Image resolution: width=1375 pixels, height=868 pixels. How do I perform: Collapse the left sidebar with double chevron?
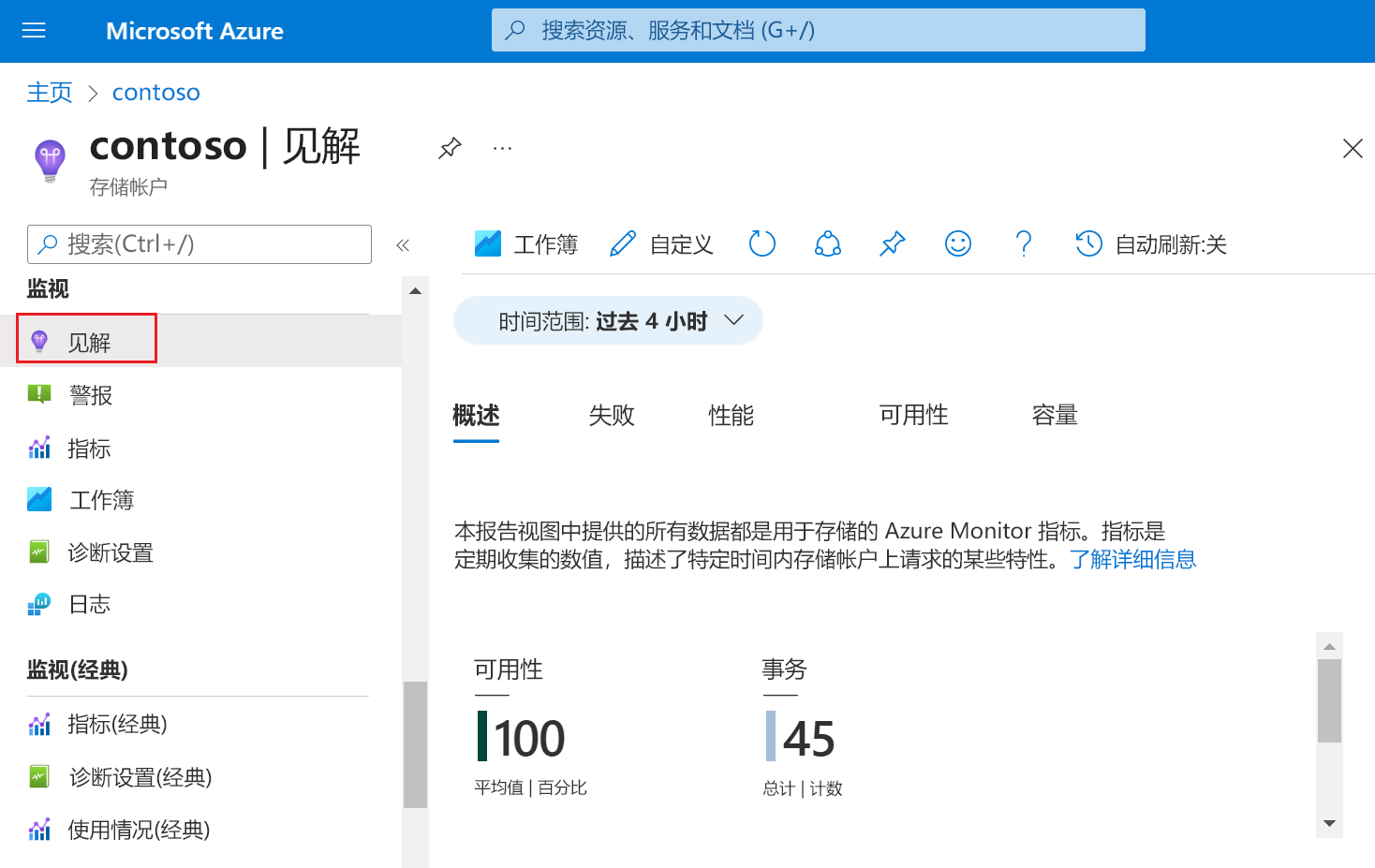point(403,245)
